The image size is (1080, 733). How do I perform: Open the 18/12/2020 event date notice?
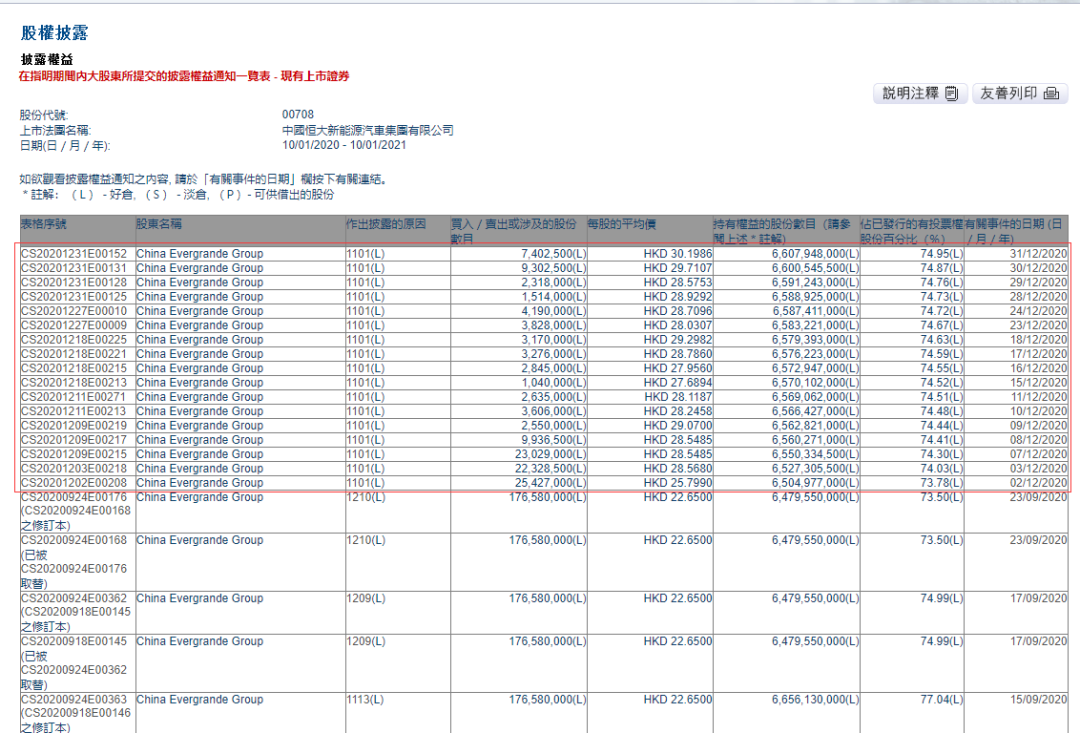click(x=1038, y=340)
